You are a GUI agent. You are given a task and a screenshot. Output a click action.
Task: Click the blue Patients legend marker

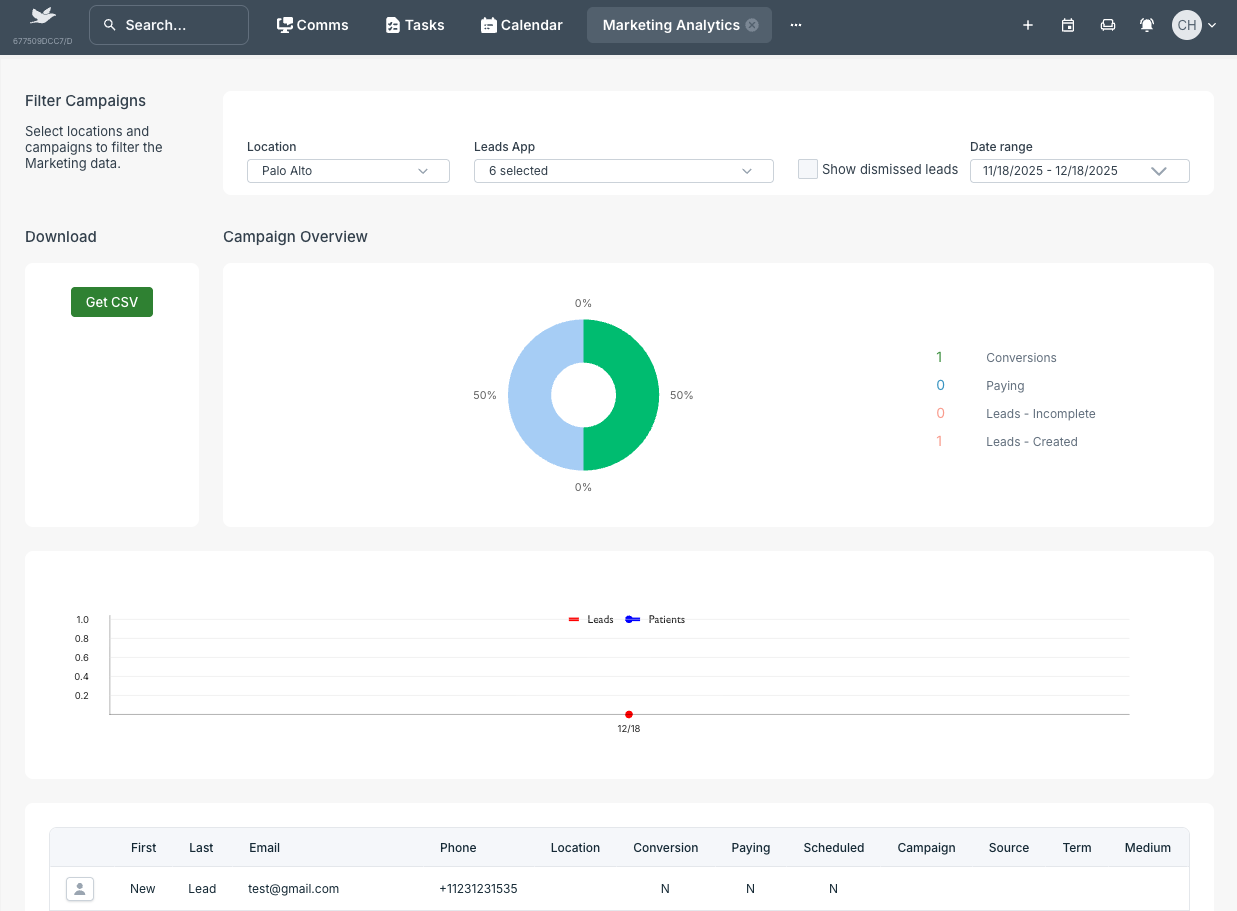point(632,620)
